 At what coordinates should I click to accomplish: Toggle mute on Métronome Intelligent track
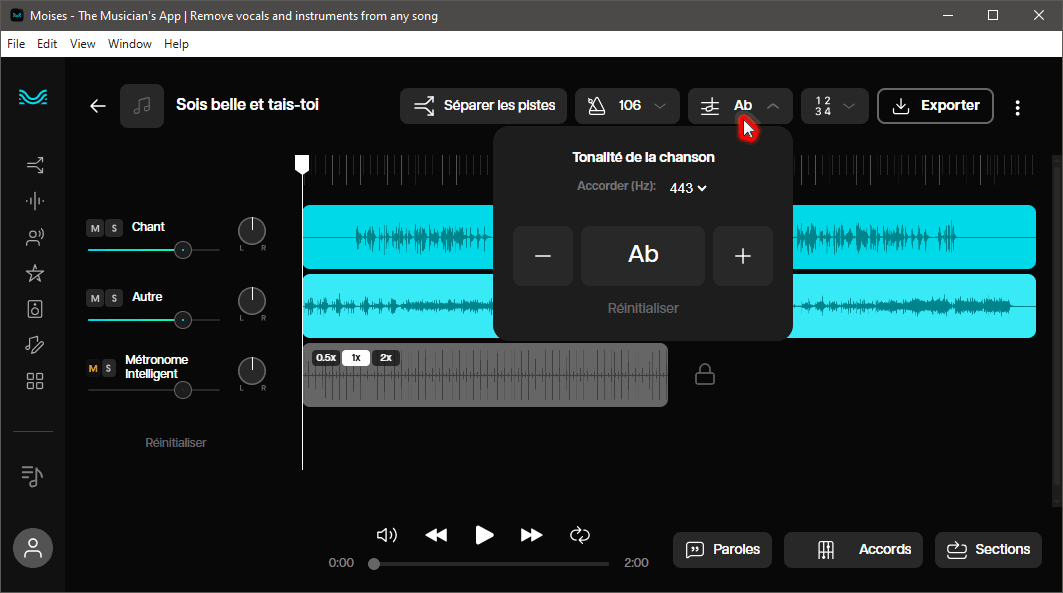95,369
